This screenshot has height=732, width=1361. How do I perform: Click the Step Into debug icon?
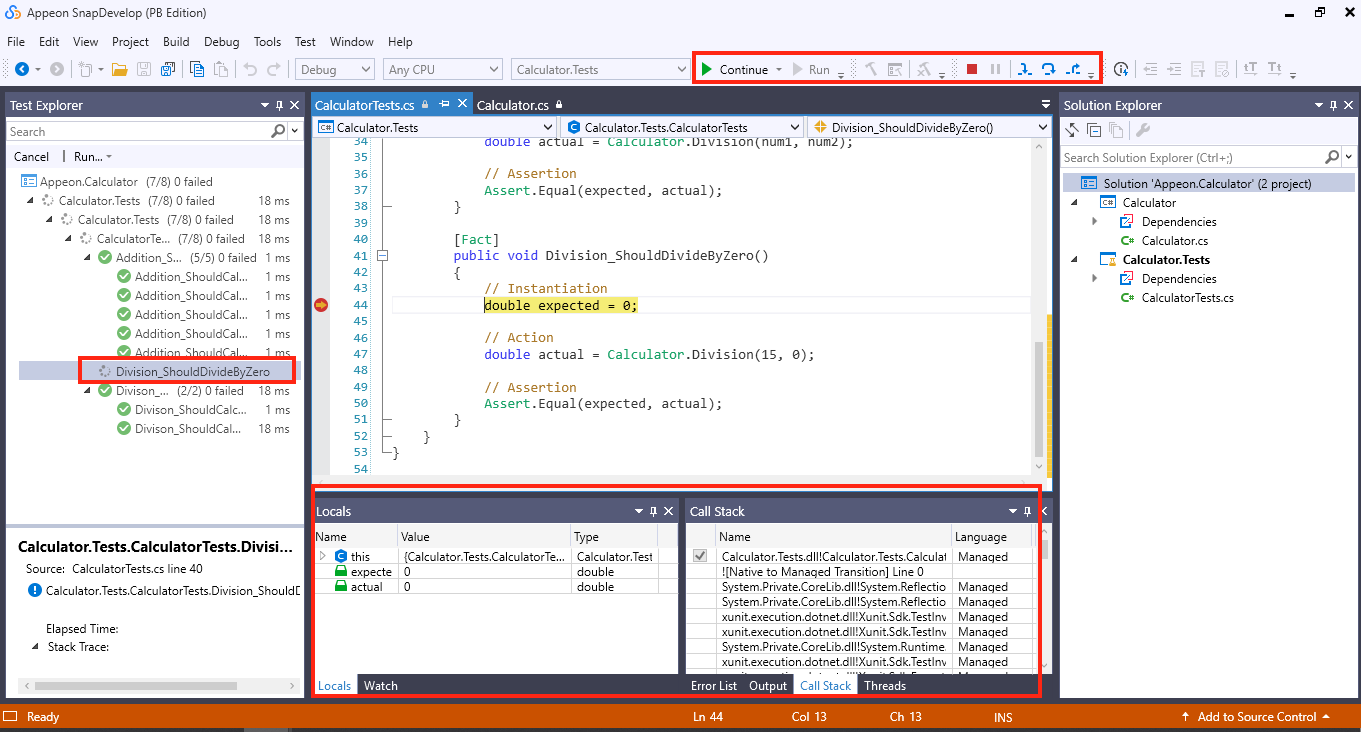pyautogui.click(x=1024, y=69)
